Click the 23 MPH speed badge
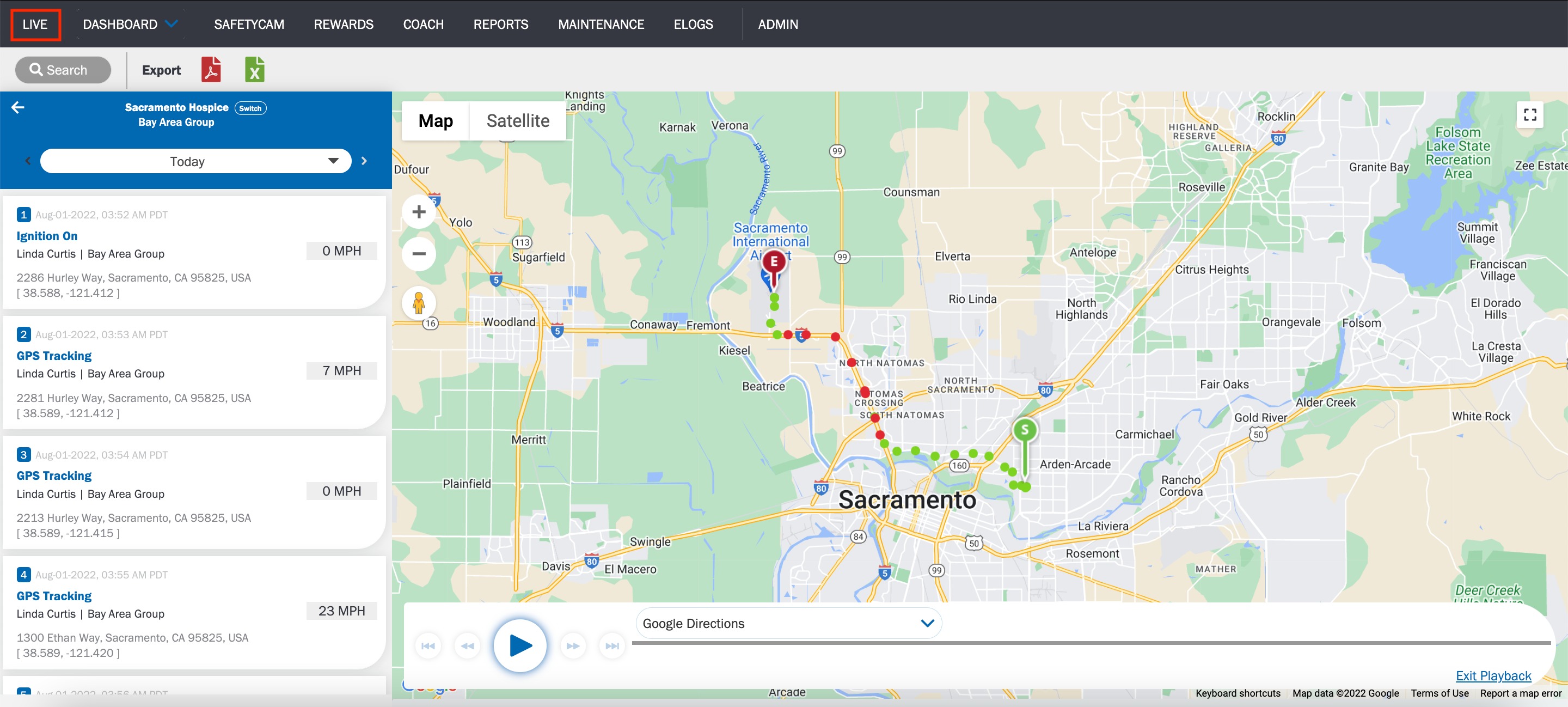This screenshot has height=707, width=1568. pos(341,611)
